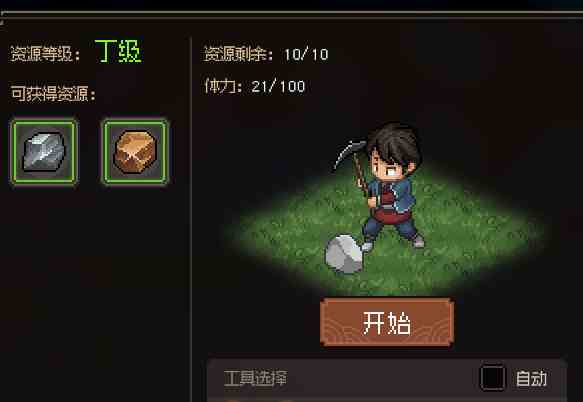Click the green frame around copper ore

coord(135,152)
